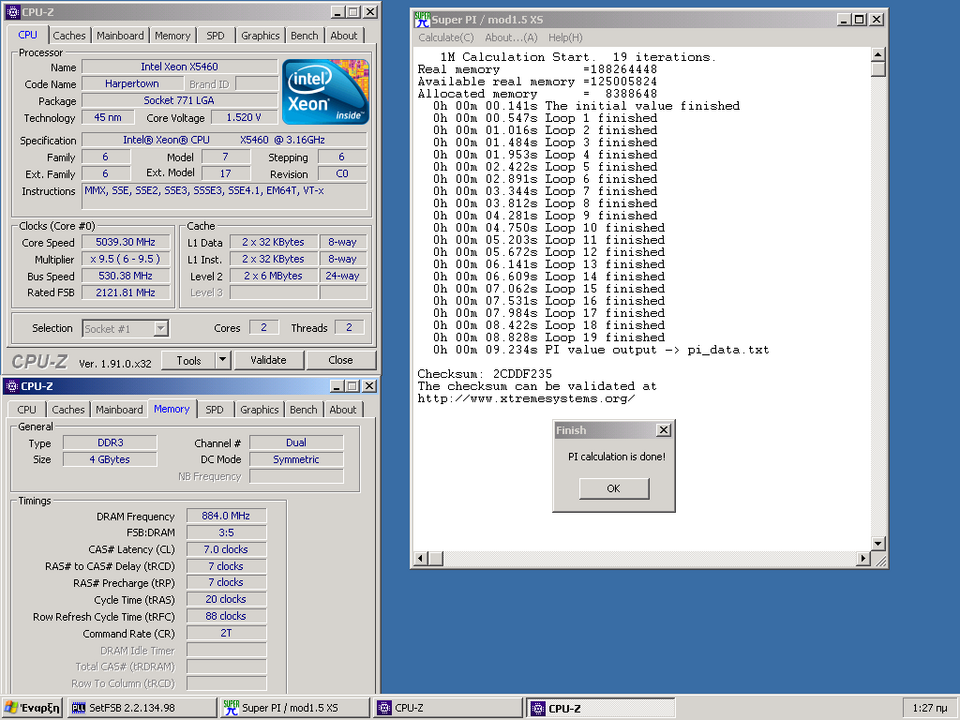Open Bench tab in lower CPU-Z window
960x720 pixels.
point(304,410)
